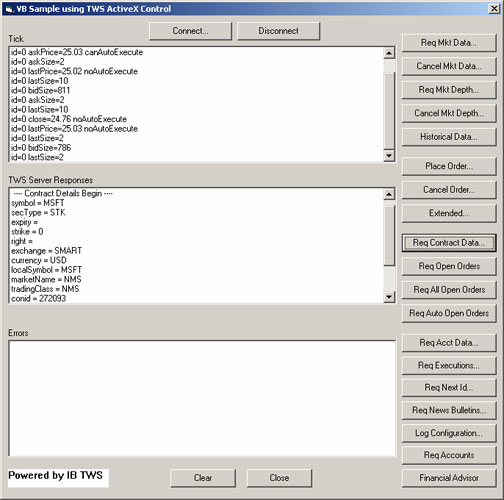This screenshot has width=504, height=500.
Task: Click the Tick list scroll-down arrow
Action: tap(389, 156)
